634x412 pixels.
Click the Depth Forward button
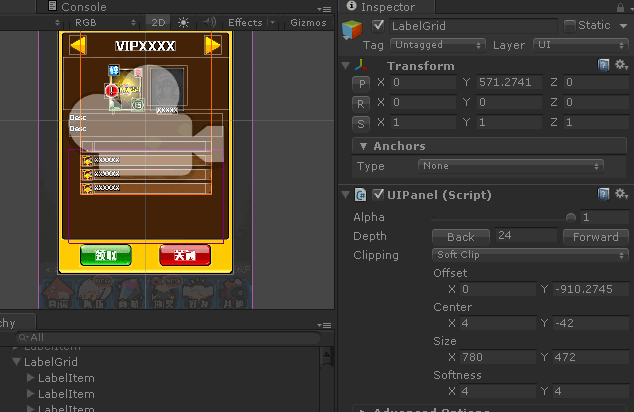tap(596, 237)
